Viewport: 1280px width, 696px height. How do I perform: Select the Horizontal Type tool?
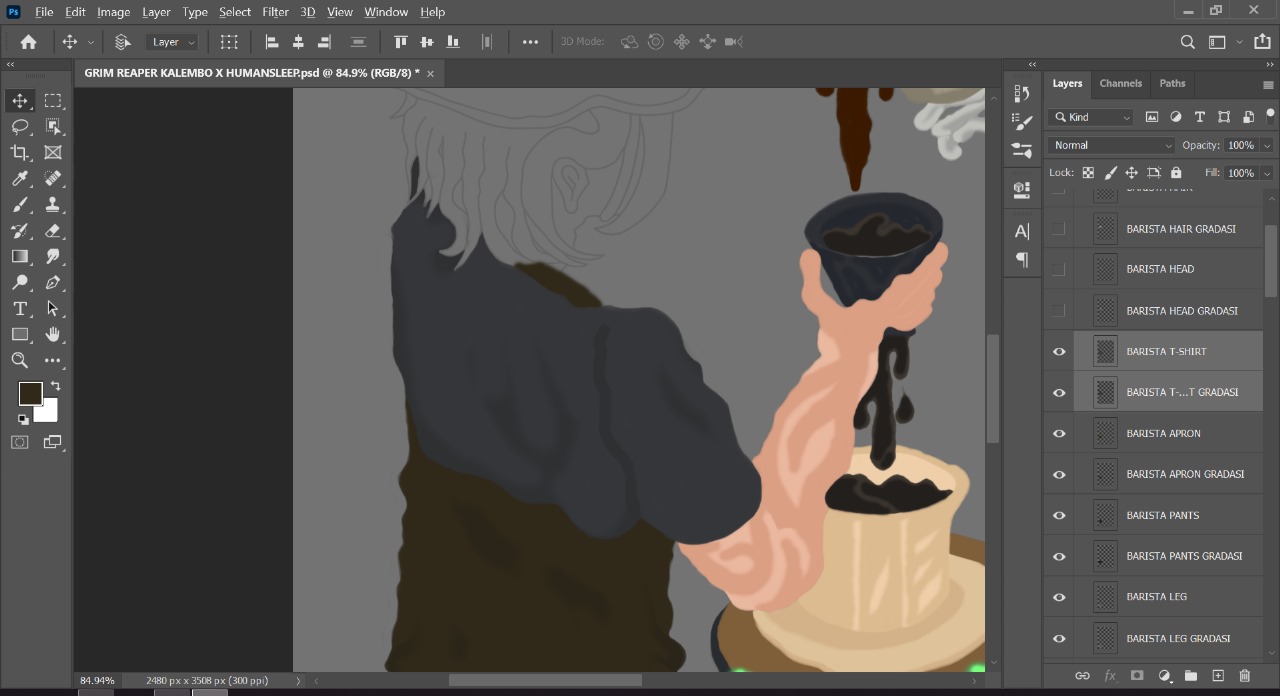point(20,308)
